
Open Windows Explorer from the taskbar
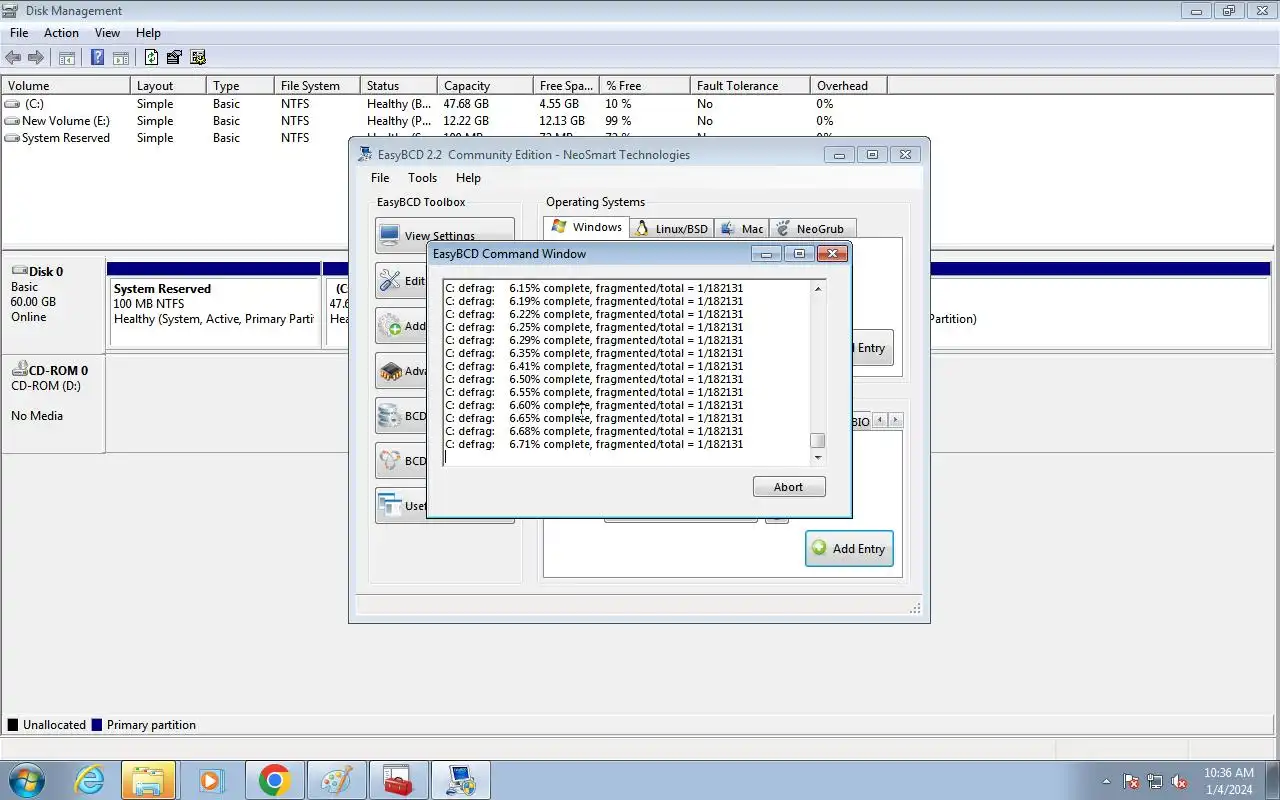[x=148, y=780]
